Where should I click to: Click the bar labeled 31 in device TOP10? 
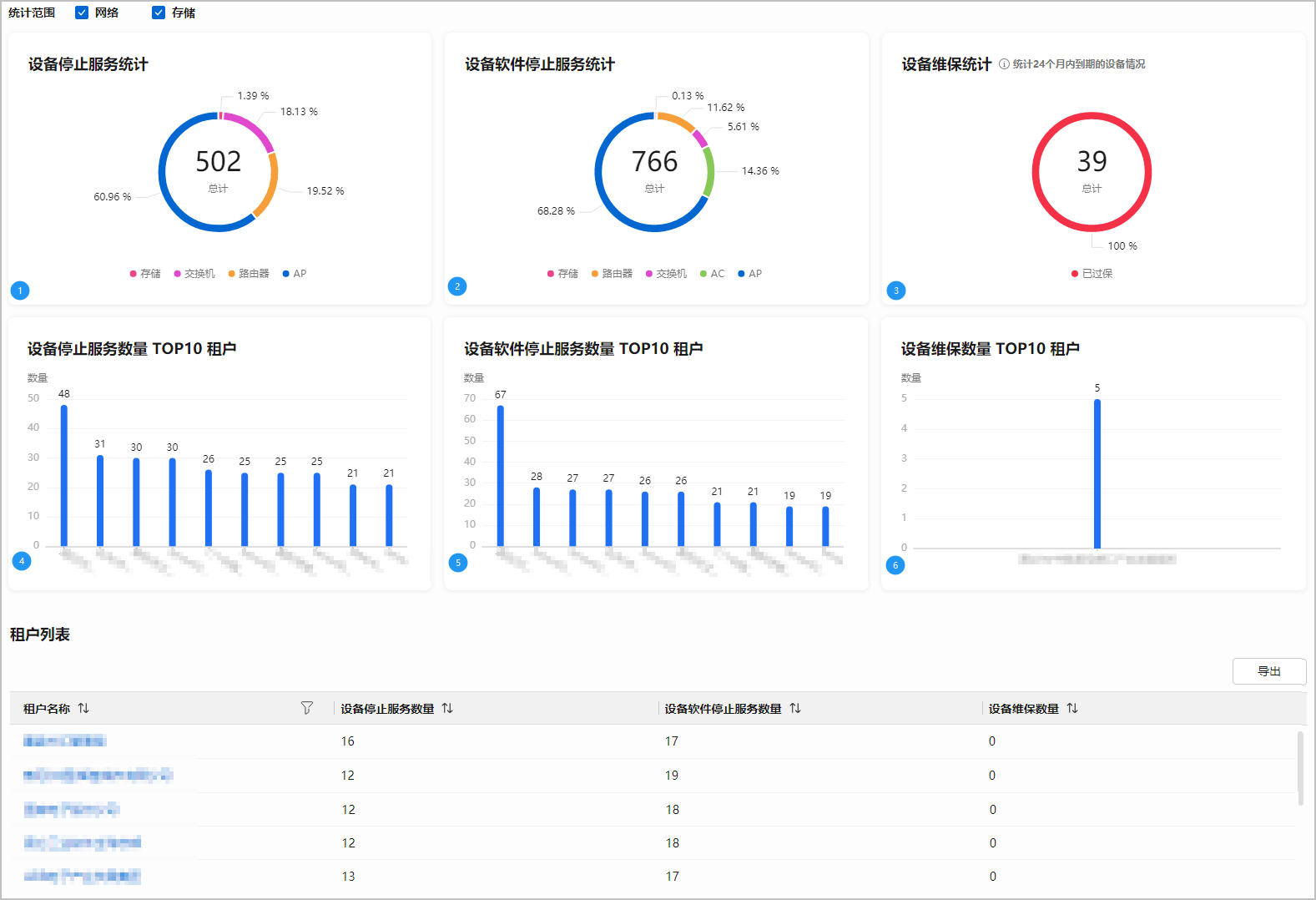point(100,501)
